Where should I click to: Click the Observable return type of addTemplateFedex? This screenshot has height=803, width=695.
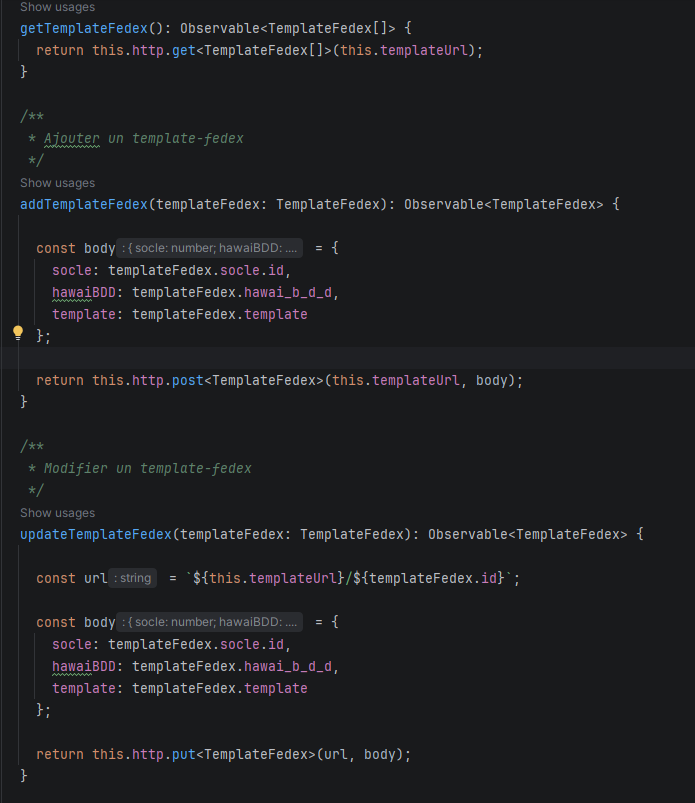443,204
